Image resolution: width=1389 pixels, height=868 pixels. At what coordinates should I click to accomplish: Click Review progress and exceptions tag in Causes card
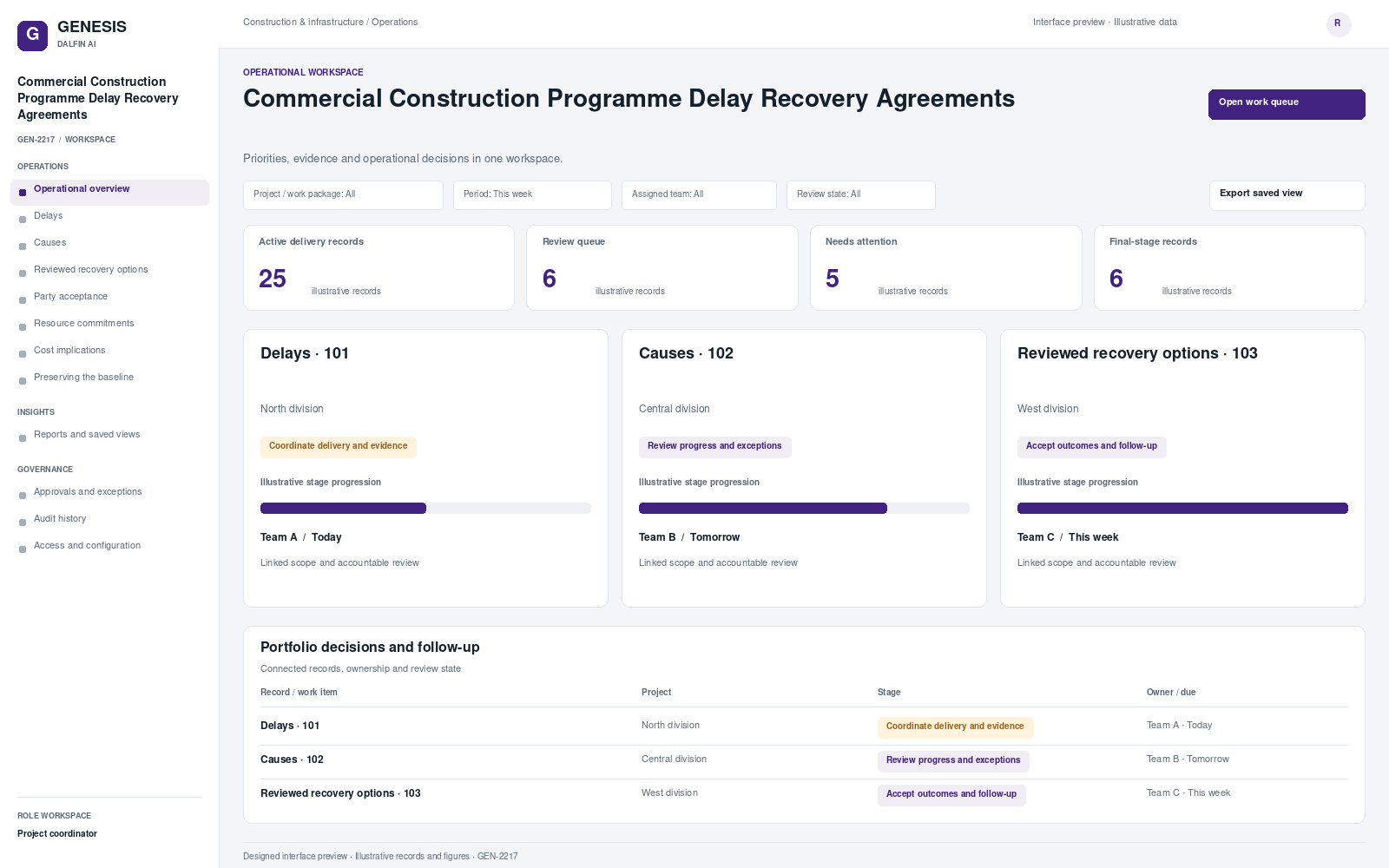[714, 446]
